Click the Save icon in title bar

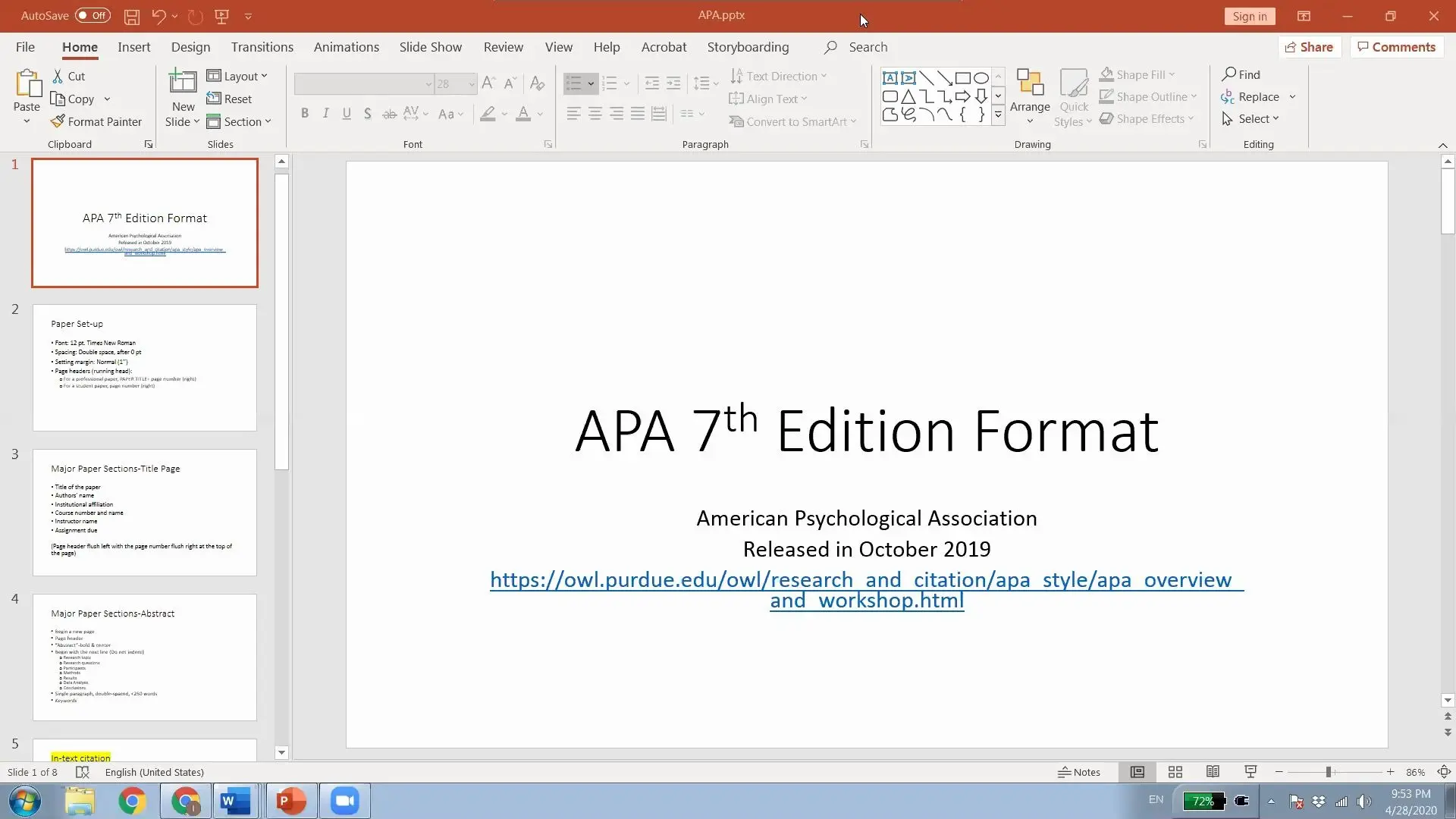131,16
